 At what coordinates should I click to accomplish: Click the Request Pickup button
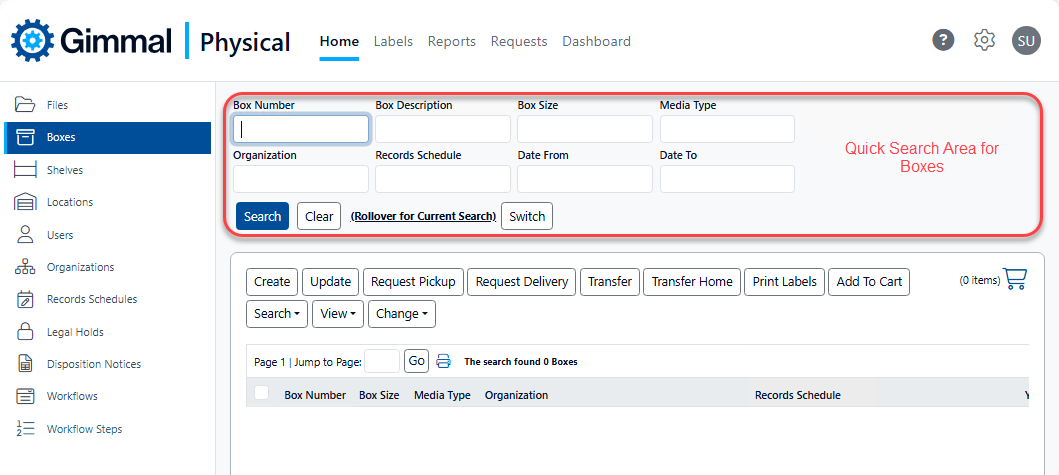pyautogui.click(x=413, y=282)
